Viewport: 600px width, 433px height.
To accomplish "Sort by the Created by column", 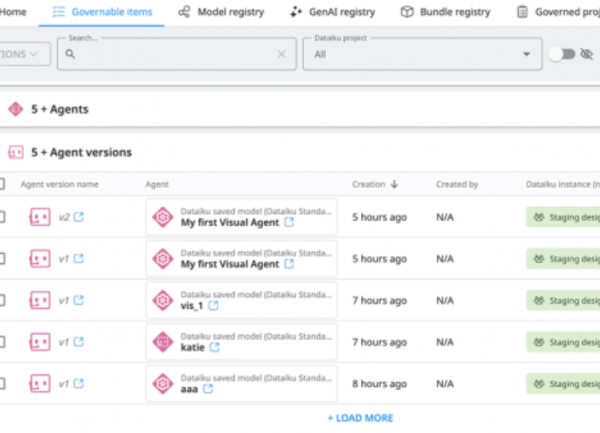I will click(x=457, y=184).
